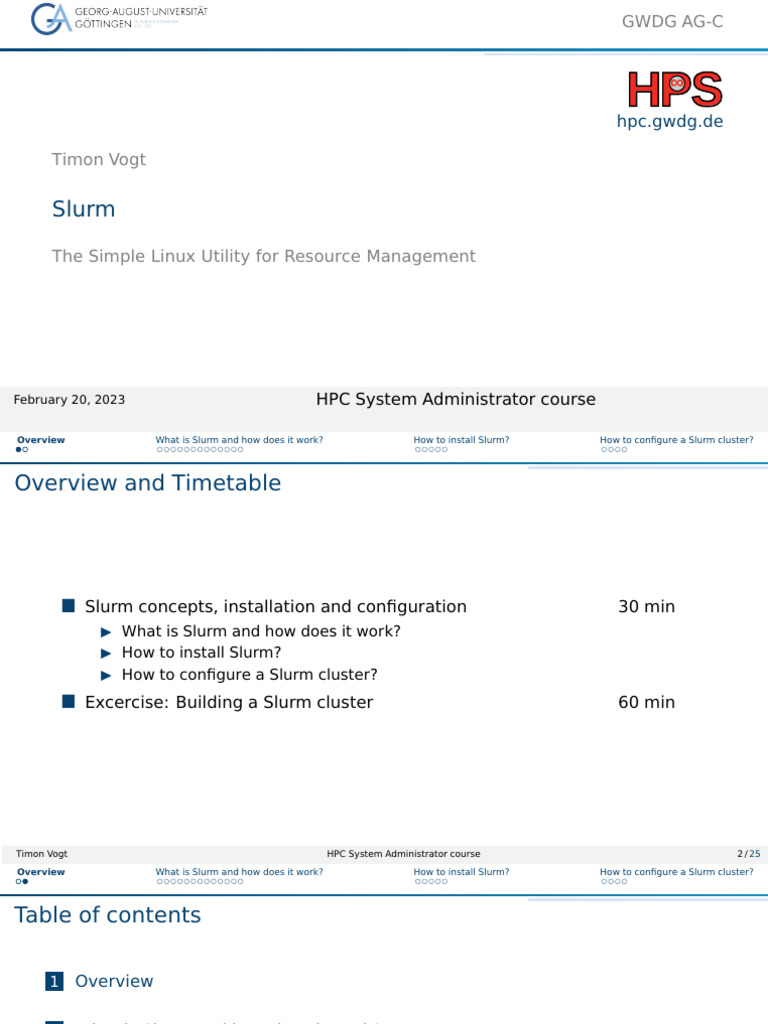
Task: Click progress dots under "How to install Slurm?" above "Table of contents"
Action: [x=432, y=882]
